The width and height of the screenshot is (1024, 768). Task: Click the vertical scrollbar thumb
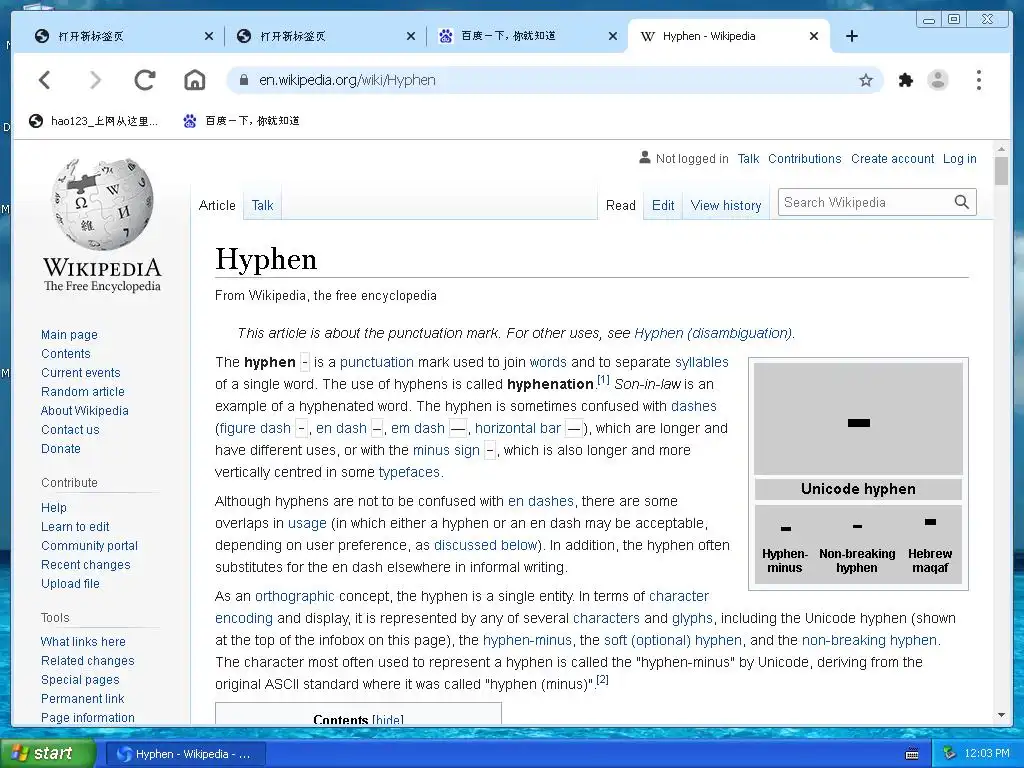pyautogui.click(x=1001, y=172)
